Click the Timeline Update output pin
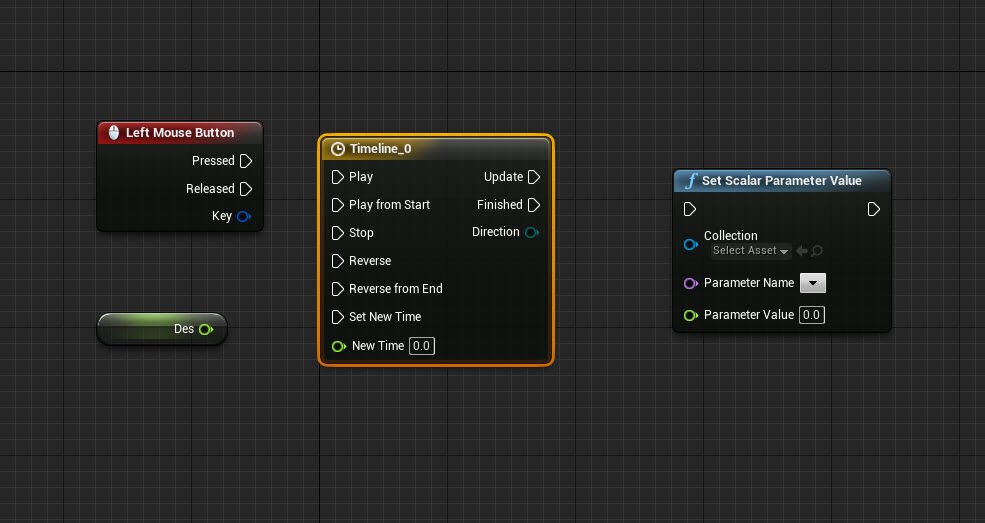This screenshot has width=985, height=523. point(534,177)
